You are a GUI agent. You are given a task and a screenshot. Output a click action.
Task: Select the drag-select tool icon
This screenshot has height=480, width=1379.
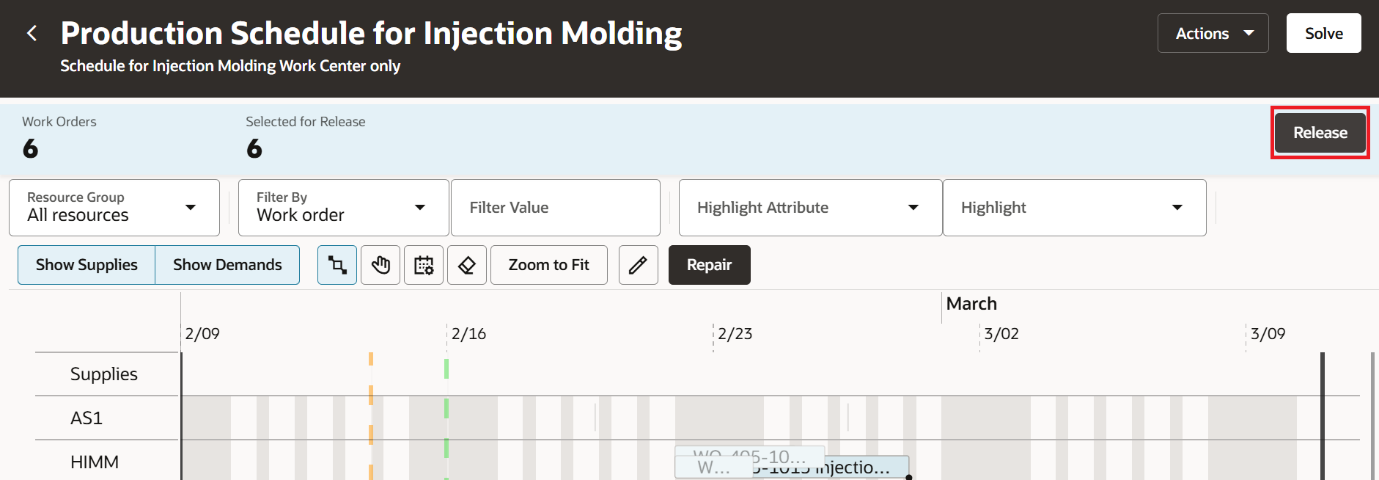337,265
